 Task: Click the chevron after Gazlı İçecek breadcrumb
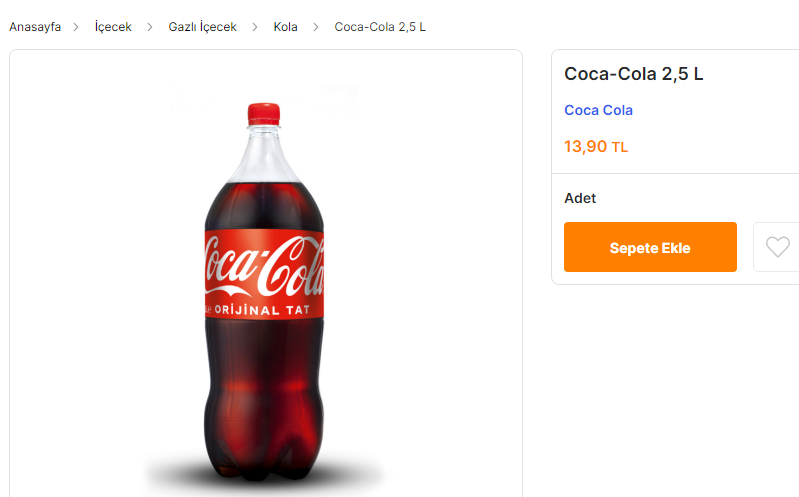[x=255, y=27]
